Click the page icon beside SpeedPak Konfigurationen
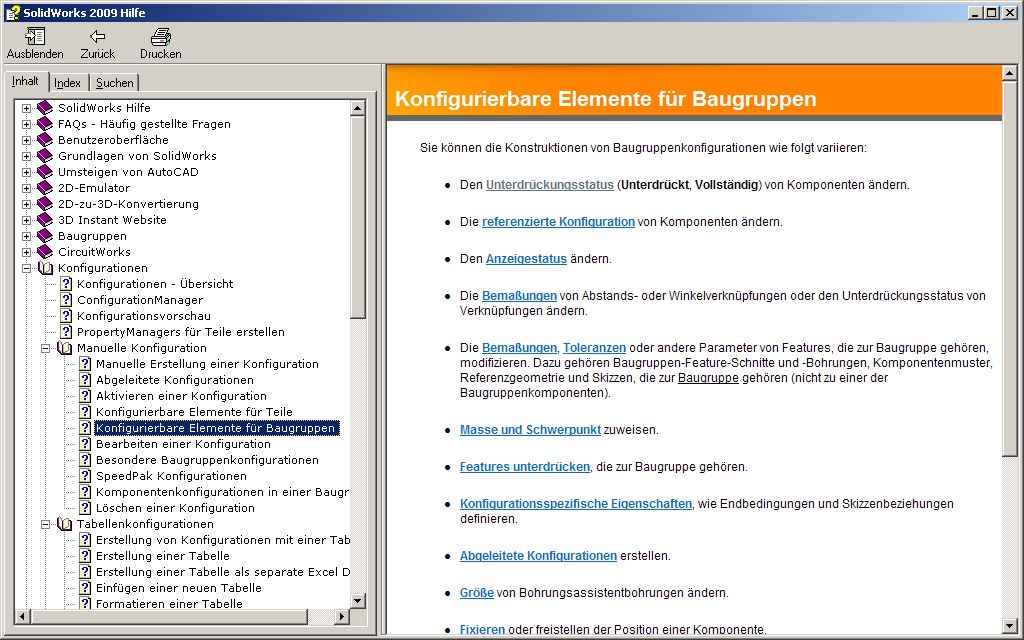 pyautogui.click(x=85, y=475)
